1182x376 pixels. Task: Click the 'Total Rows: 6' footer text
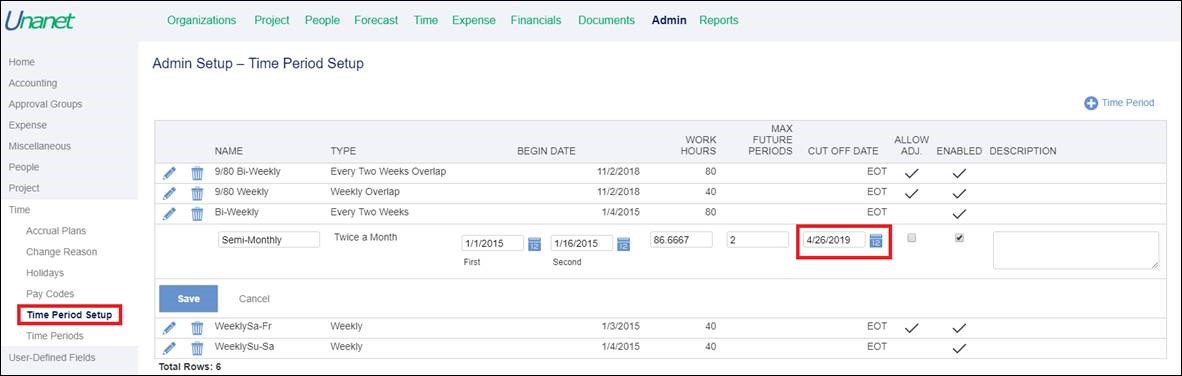coord(189,368)
